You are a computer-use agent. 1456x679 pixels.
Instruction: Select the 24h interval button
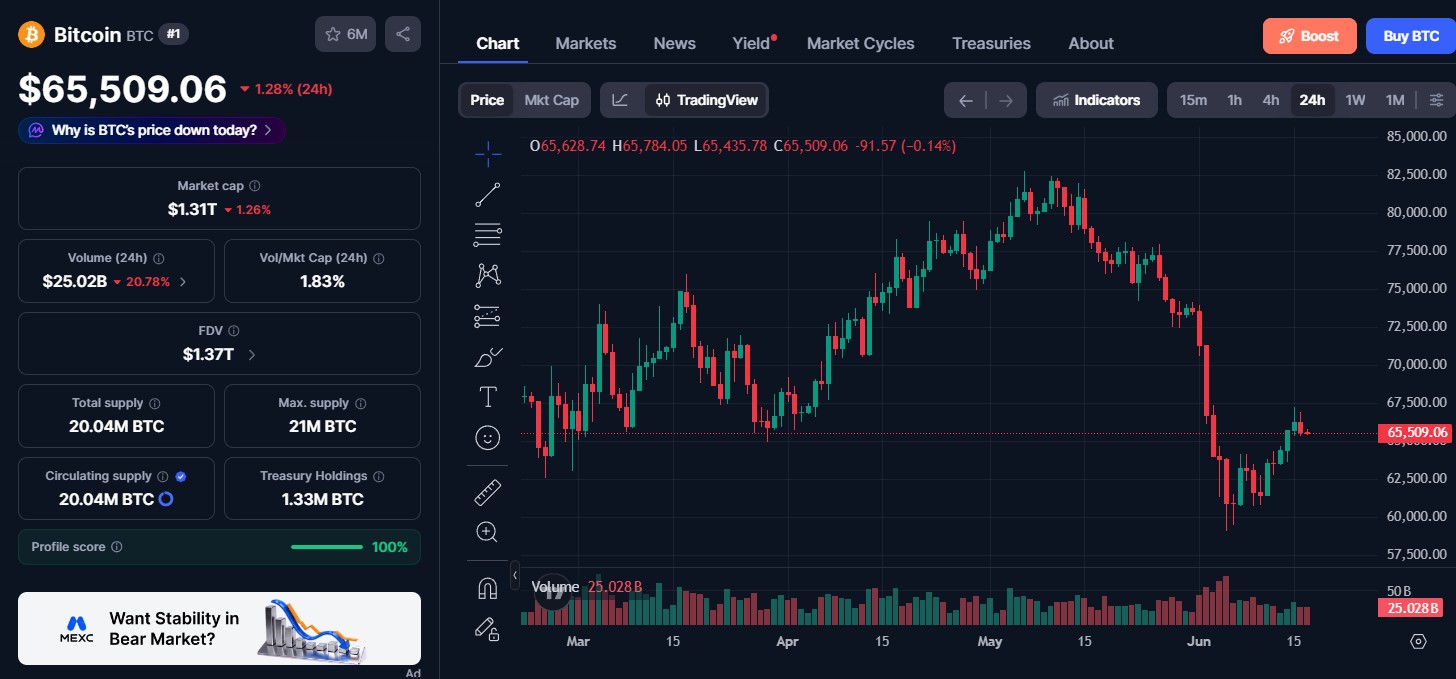(x=1312, y=100)
